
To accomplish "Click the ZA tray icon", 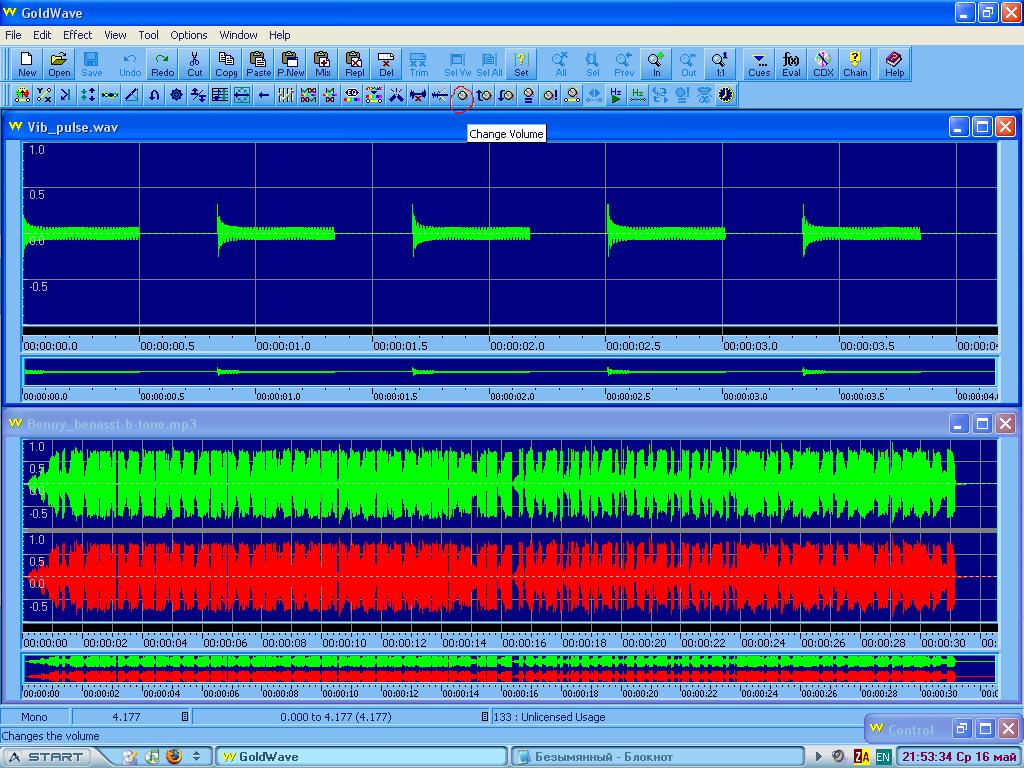I will tap(861, 757).
